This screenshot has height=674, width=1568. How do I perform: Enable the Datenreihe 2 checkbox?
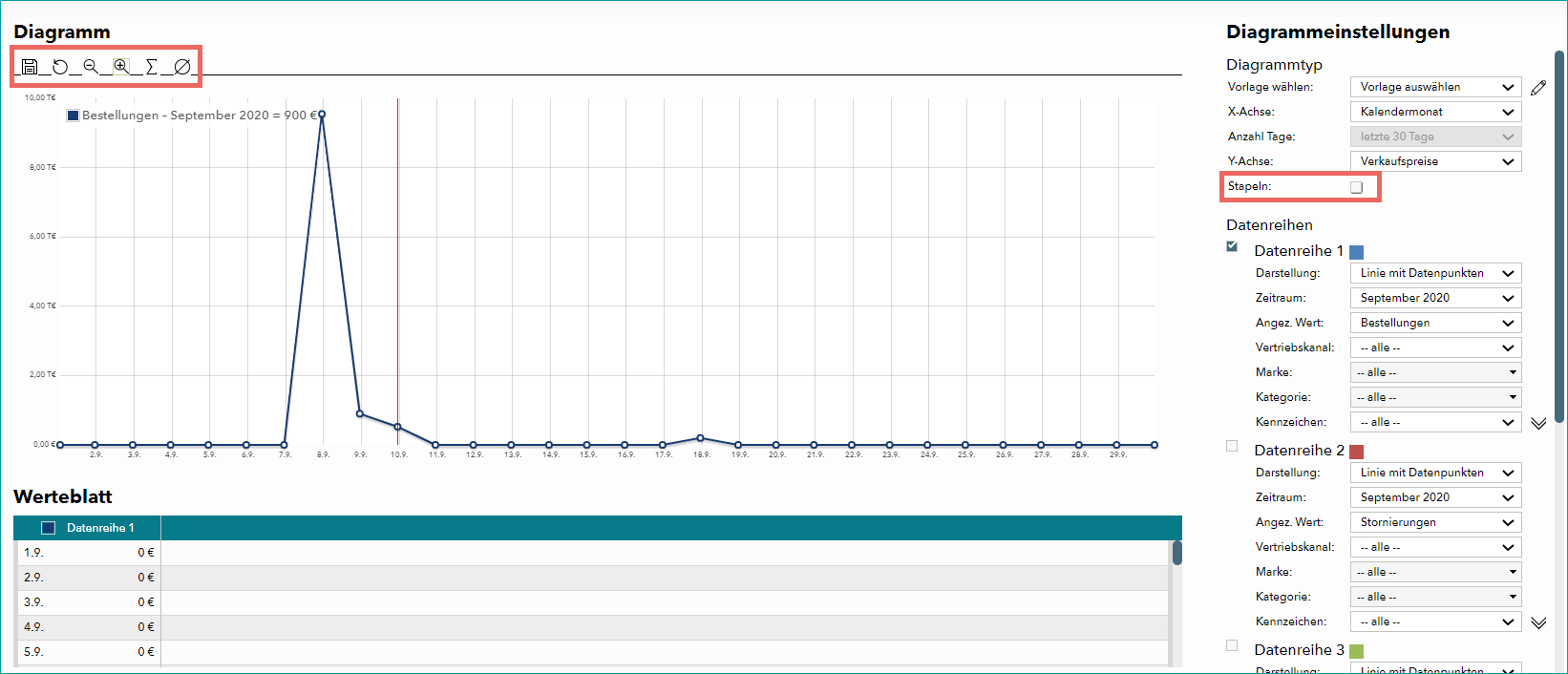click(x=1232, y=446)
